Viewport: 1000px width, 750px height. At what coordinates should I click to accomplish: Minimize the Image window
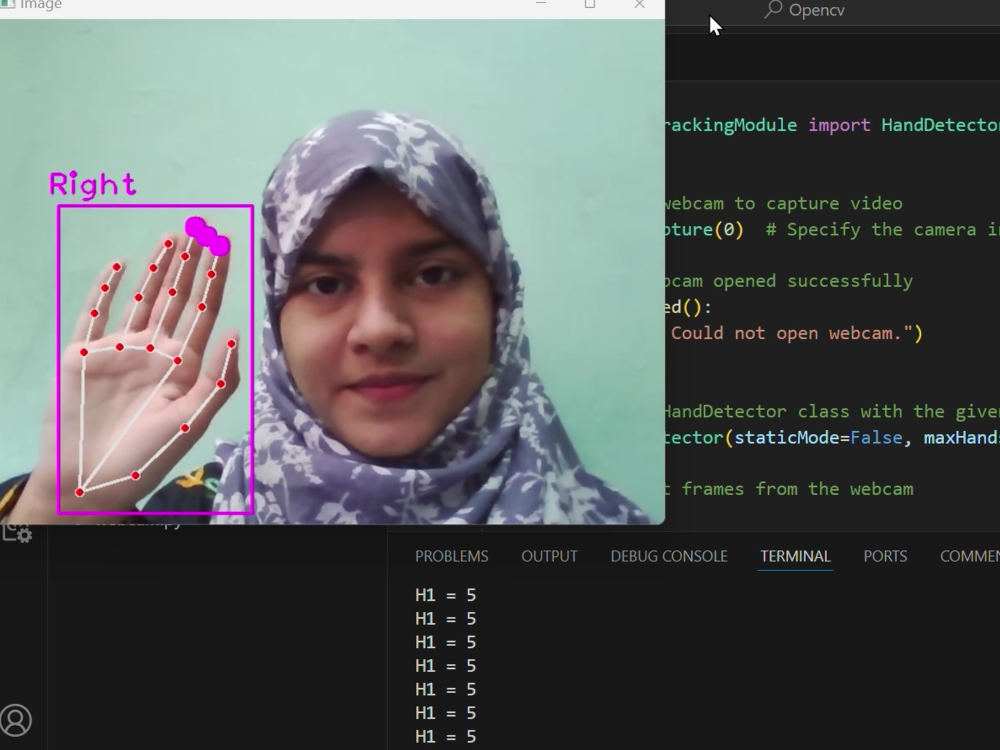pyautogui.click(x=541, y=4)
